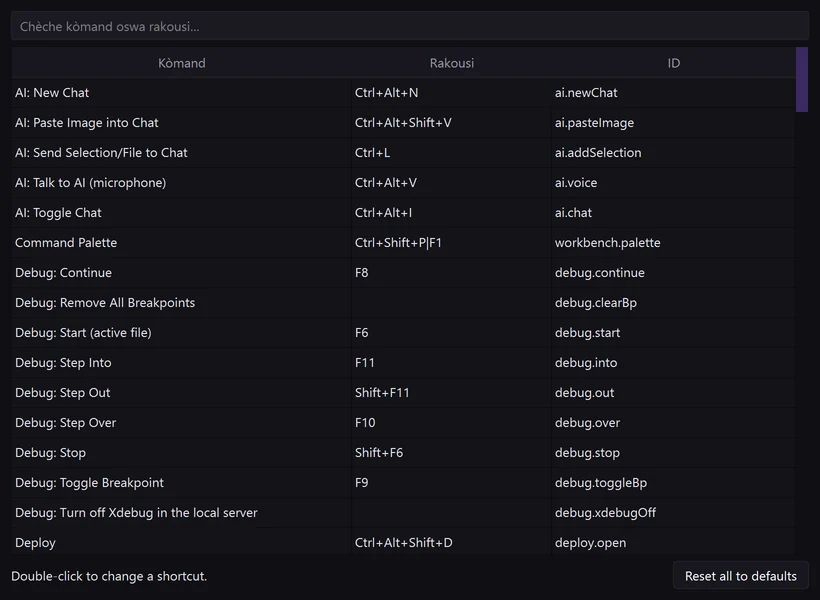This screenshot has width=820, height=600.
Task: Click the workbench.palette ID cell
Action: [x=674, y=243]
